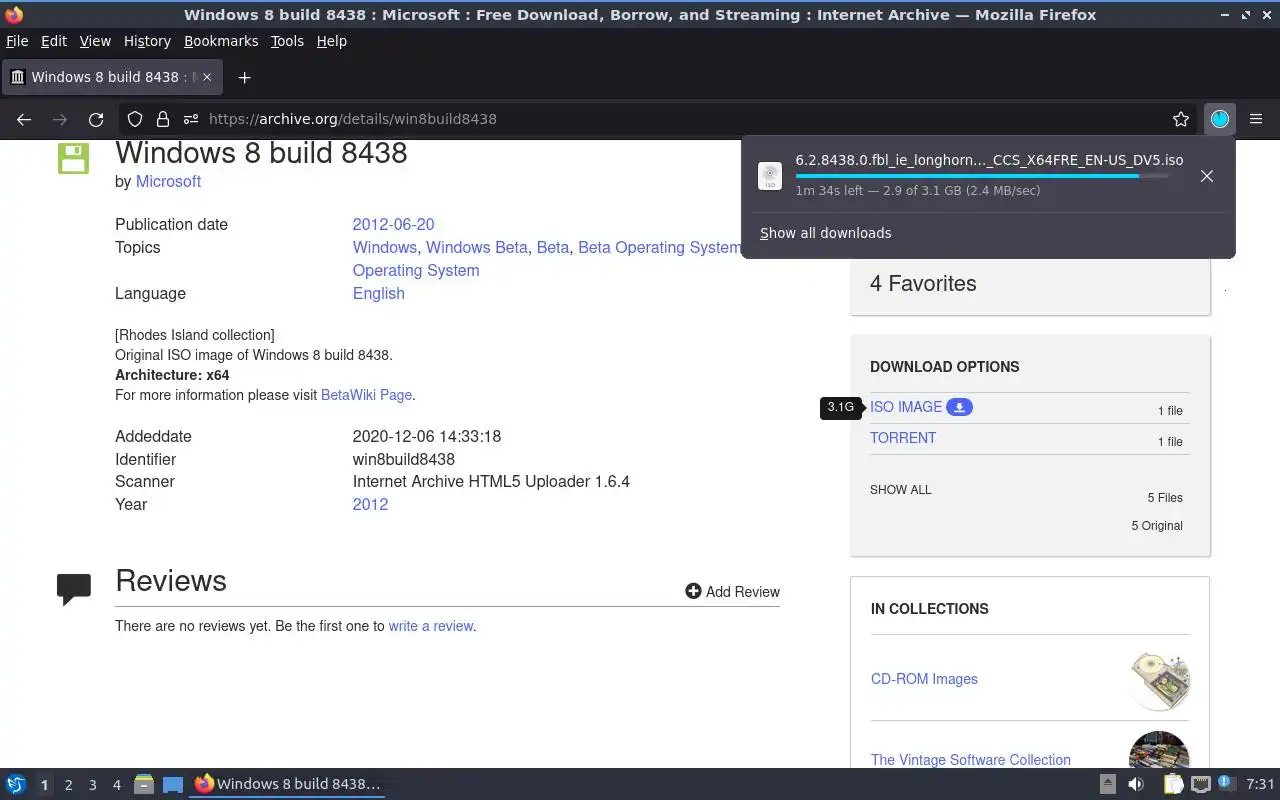
Task: Click the Beta Operating System topic link
Action: 660,247
